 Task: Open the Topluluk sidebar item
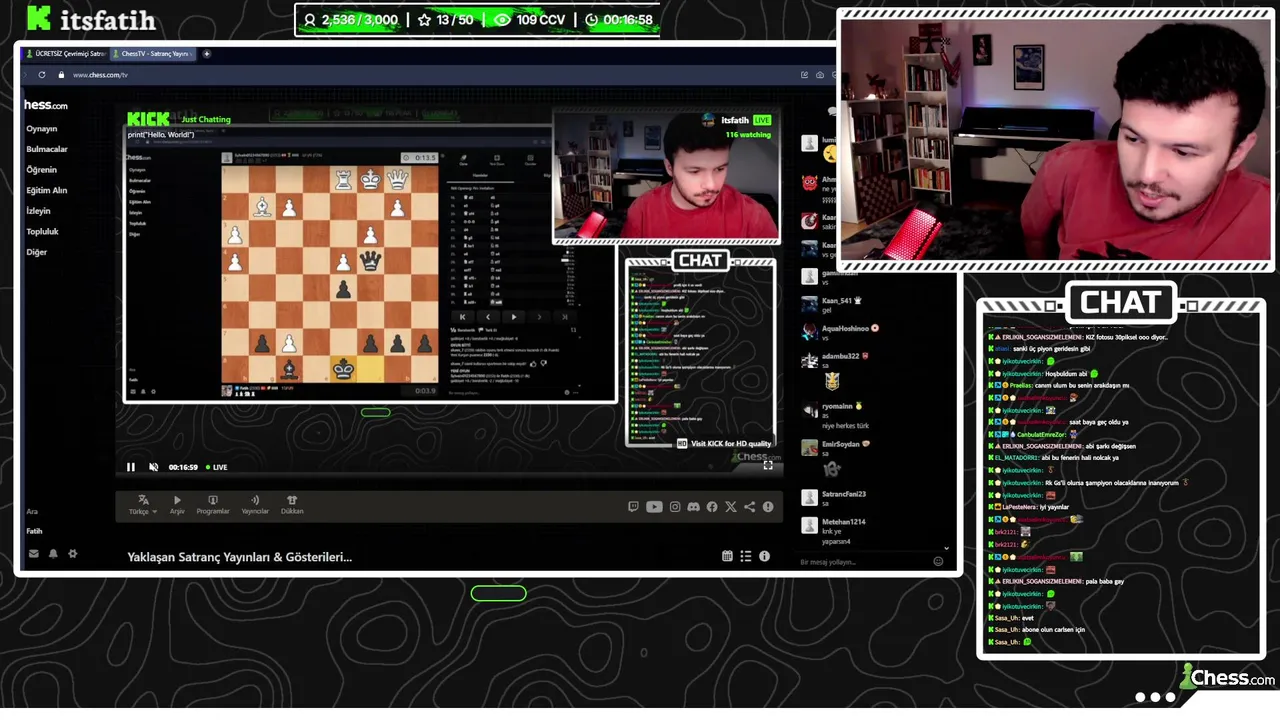tap(42, 231)
